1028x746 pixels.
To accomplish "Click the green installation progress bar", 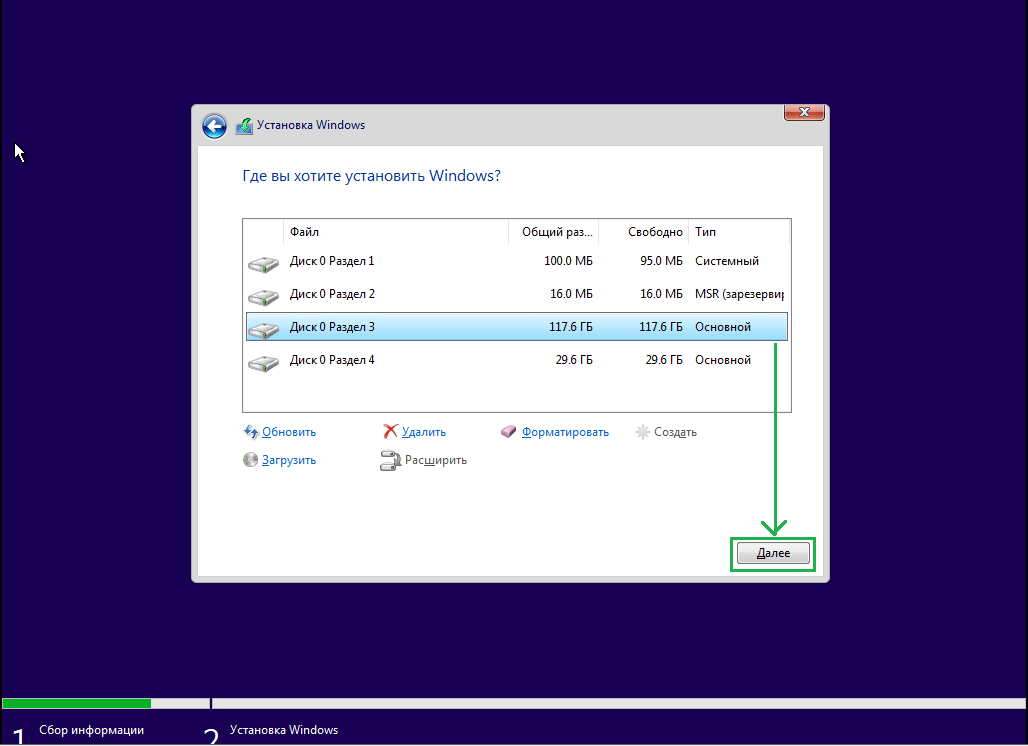I will [x=77, y=703].
